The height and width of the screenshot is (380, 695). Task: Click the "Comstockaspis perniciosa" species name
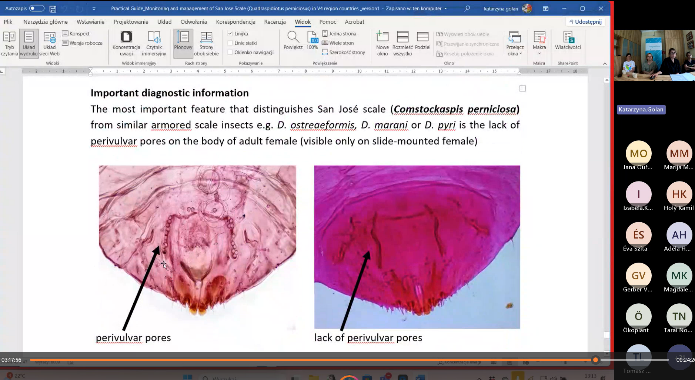tap(455, 109)
